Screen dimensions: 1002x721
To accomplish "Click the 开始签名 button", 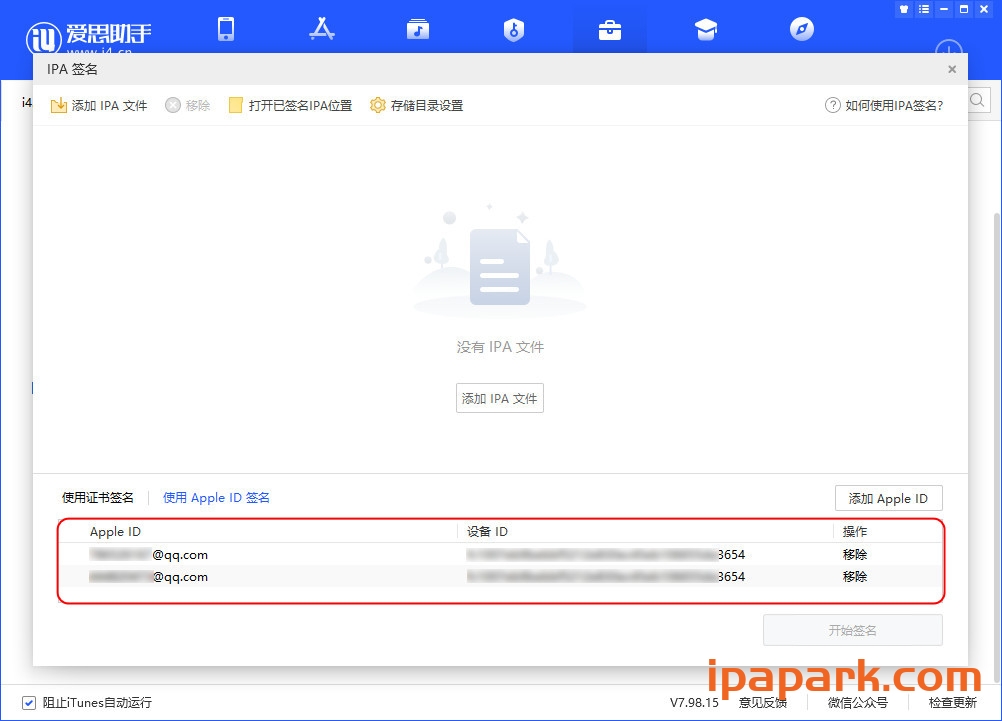I will pyautogui.click(x=852, y=629).
